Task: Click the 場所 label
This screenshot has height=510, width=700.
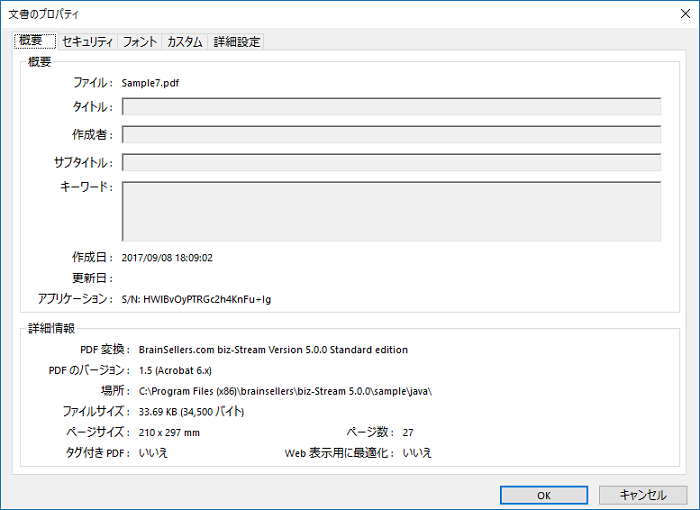Action: (x=116, y=391)
